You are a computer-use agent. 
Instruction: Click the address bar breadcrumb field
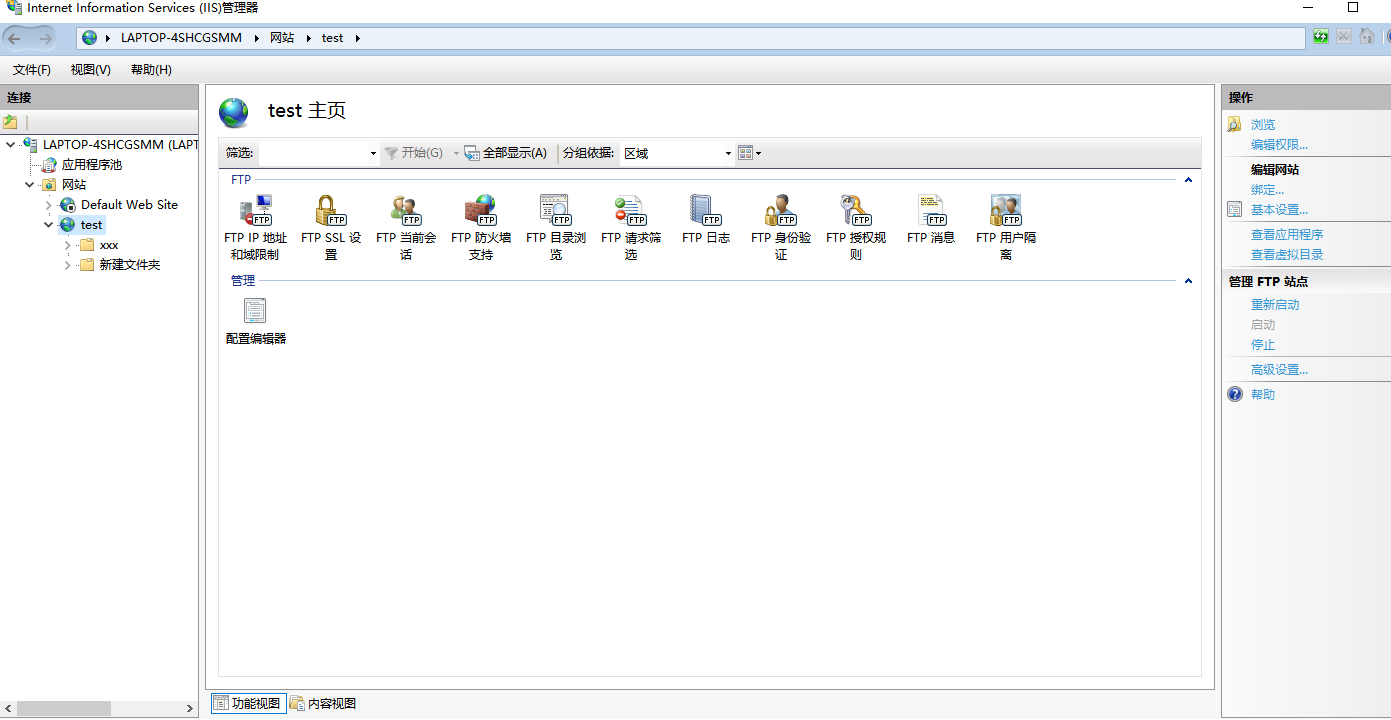pos(691,38)
